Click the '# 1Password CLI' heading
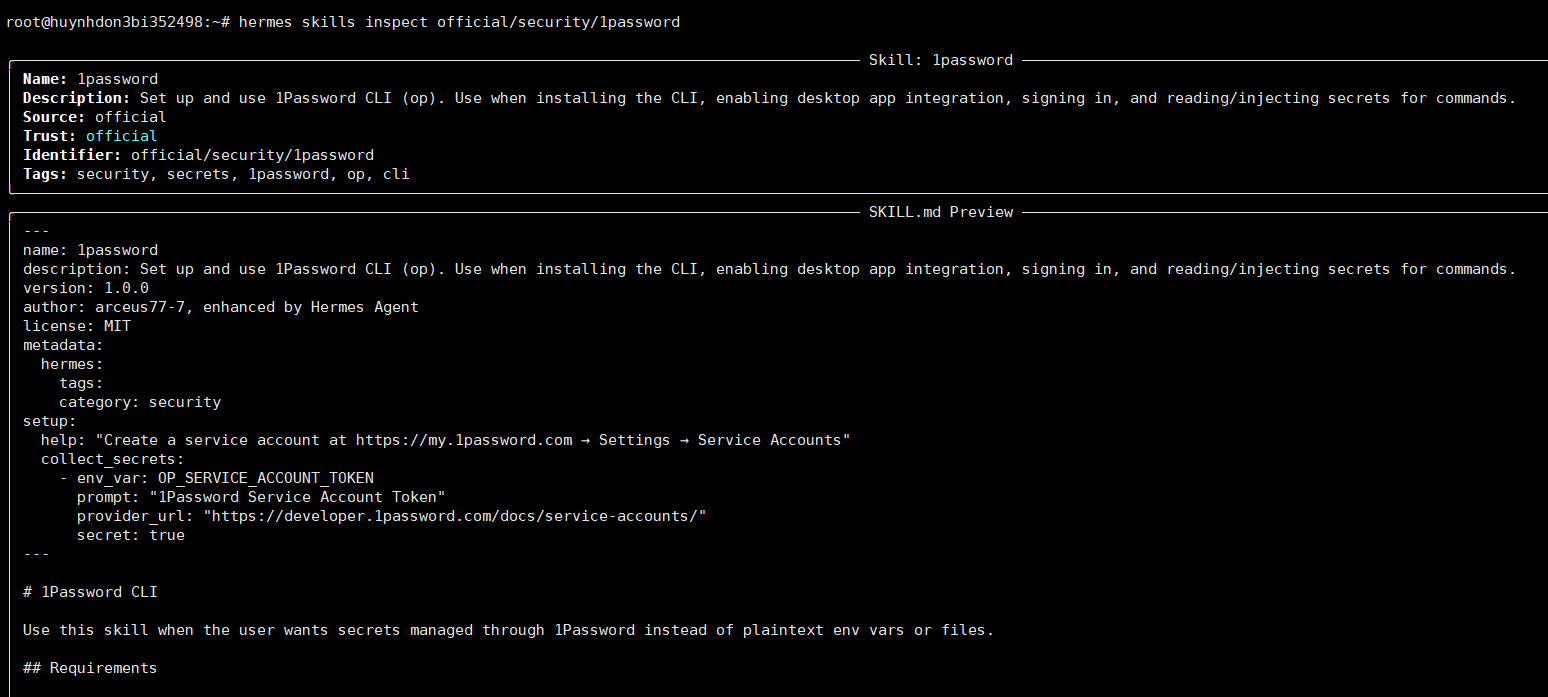This screenshot has width=1548, height=697. [x=90, y=592]
